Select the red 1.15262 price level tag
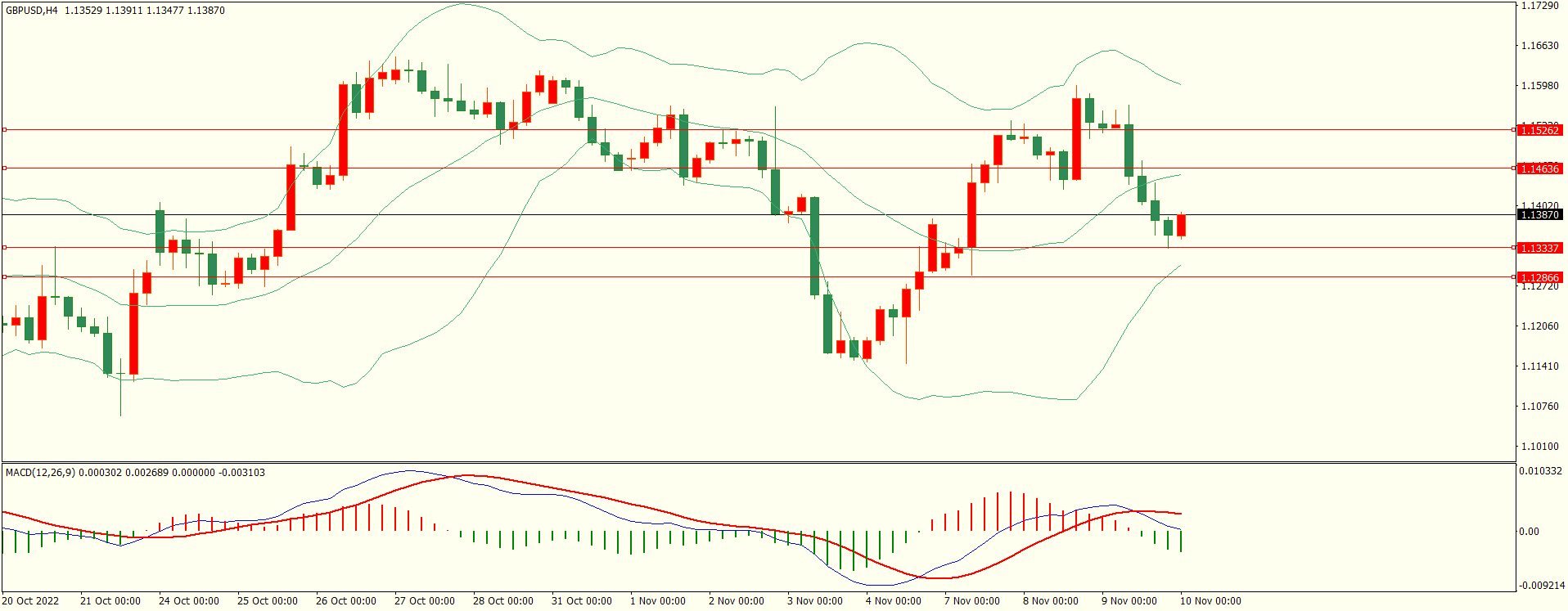 click(1539, 130)
